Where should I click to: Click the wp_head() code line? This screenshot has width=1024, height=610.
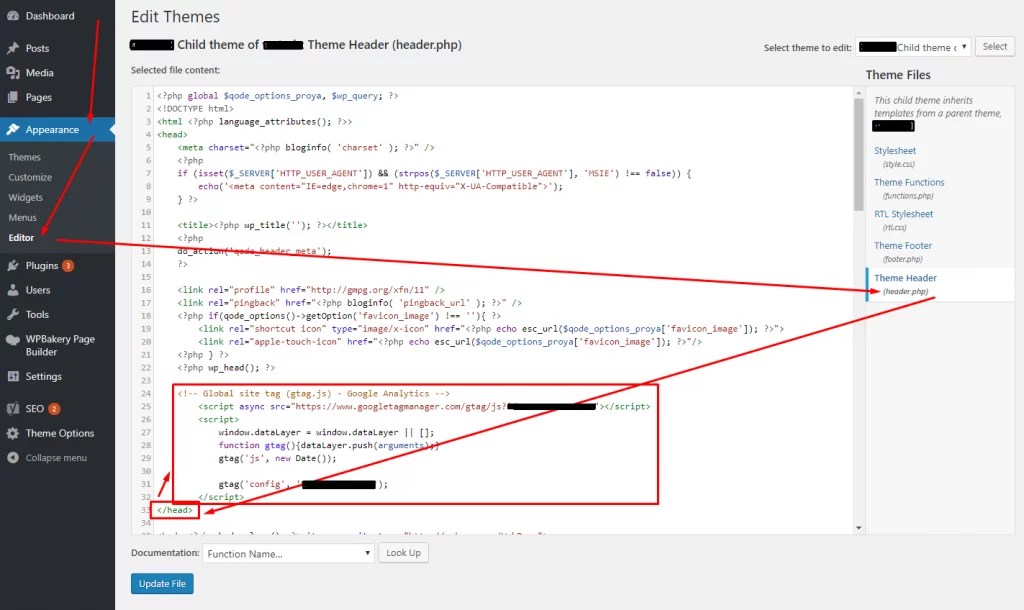[226, 368]
